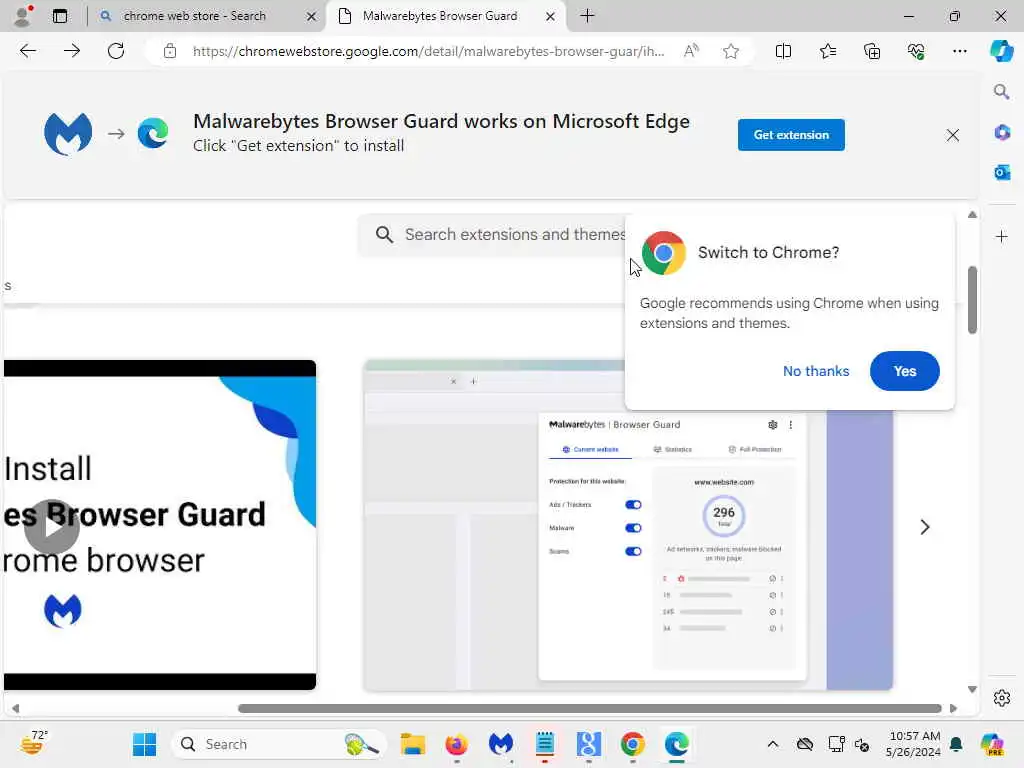1024x768 pixels.
Task: Open Browser essentials heart icon
Action: click(916, 51)
